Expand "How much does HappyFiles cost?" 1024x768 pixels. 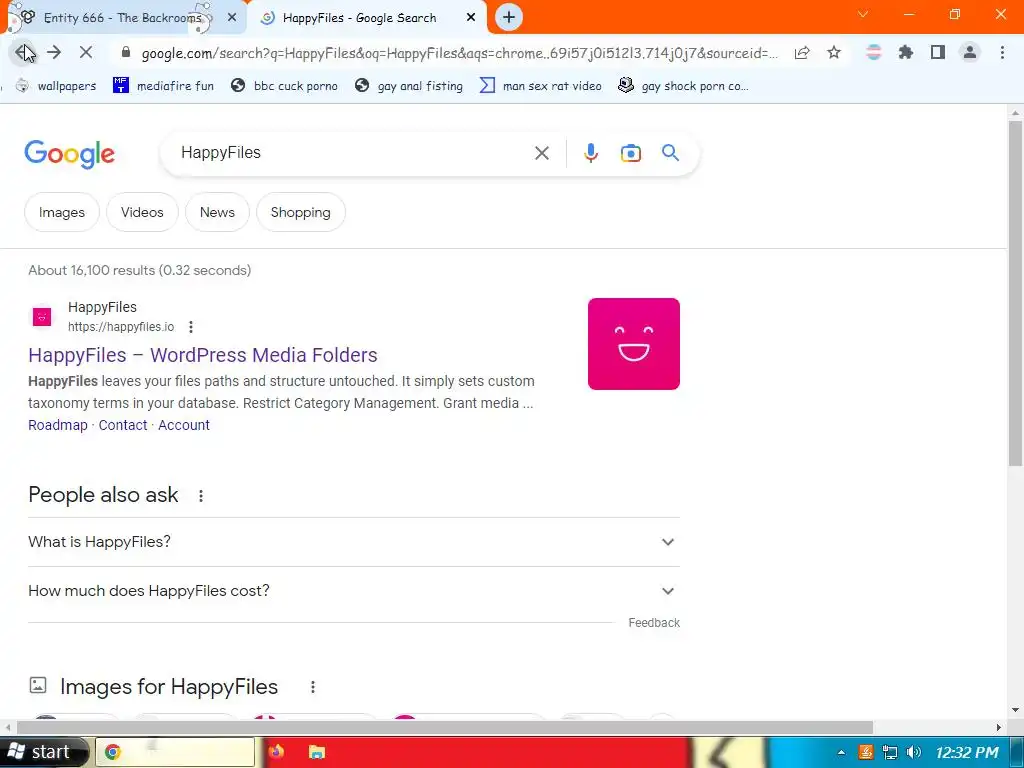click(x=354, y=591)
